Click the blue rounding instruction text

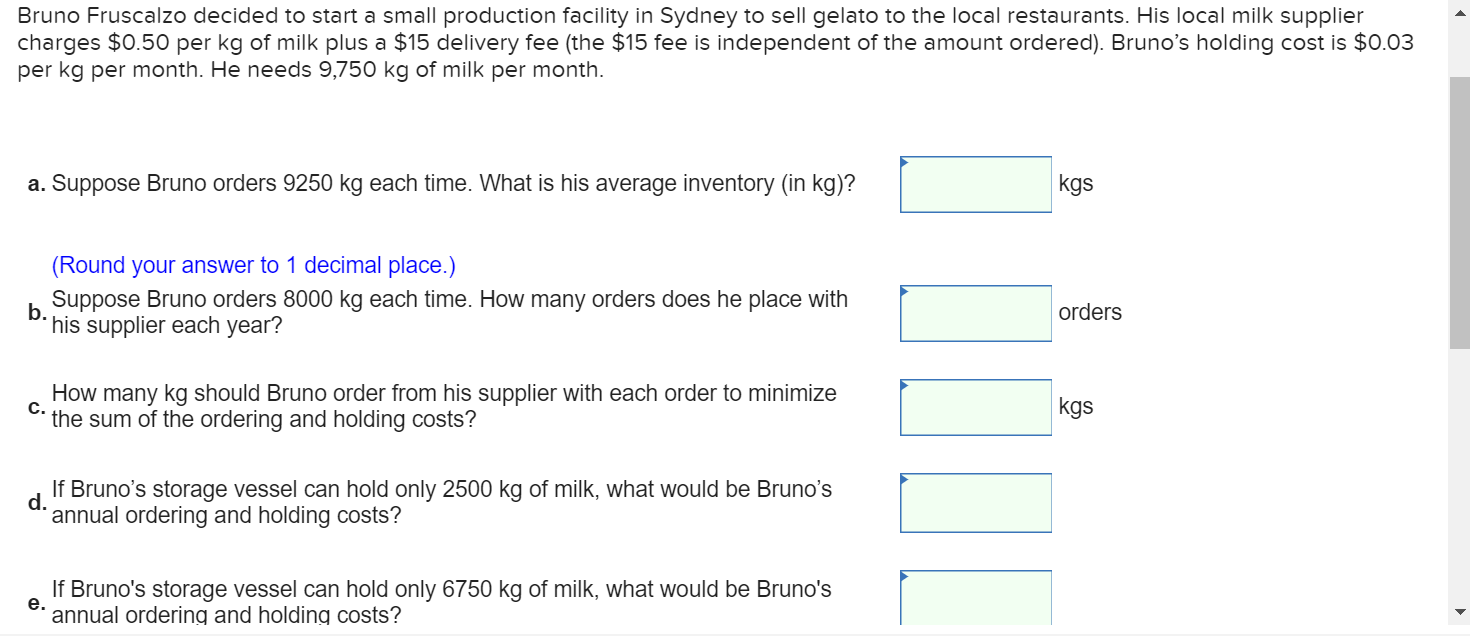[x=253, y=264]
